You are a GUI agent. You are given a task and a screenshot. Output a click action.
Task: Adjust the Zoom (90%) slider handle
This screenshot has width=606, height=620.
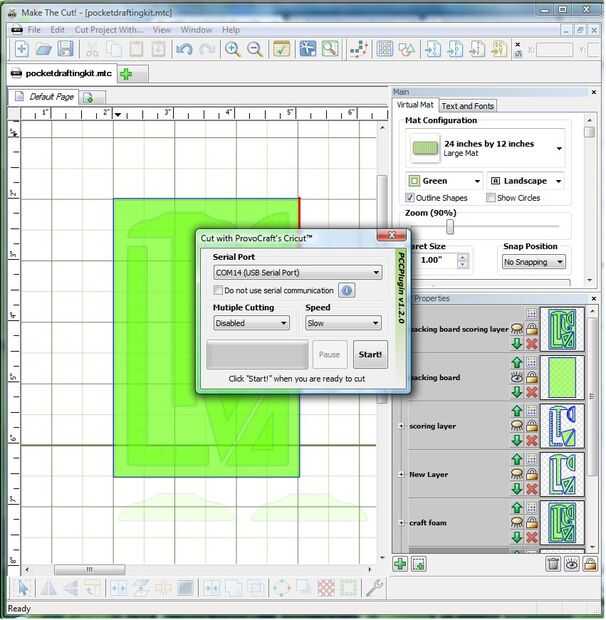coord(450,227)
